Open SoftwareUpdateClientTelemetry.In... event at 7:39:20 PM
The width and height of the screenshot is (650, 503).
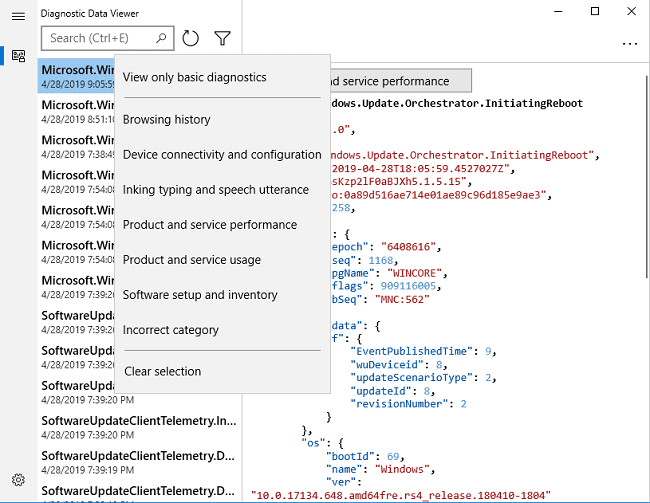point(139,427)
